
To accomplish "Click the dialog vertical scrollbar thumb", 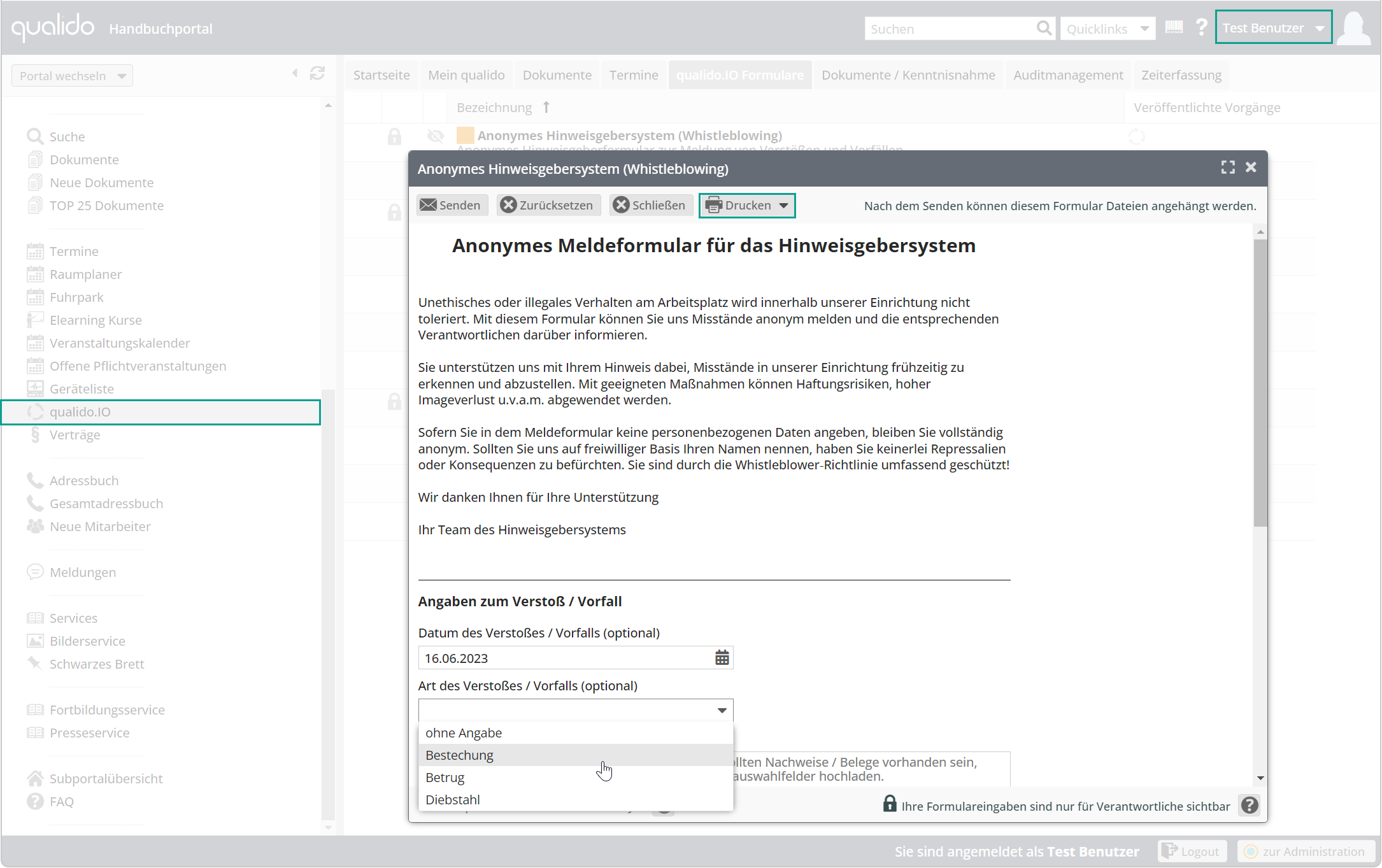I will 1260,383.
